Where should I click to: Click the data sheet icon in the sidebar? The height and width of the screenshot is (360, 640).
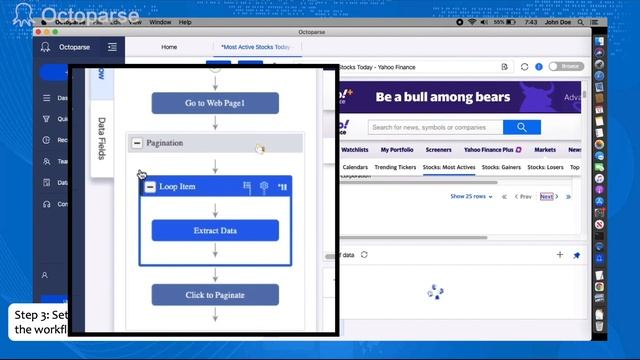[x=47, y=182]
